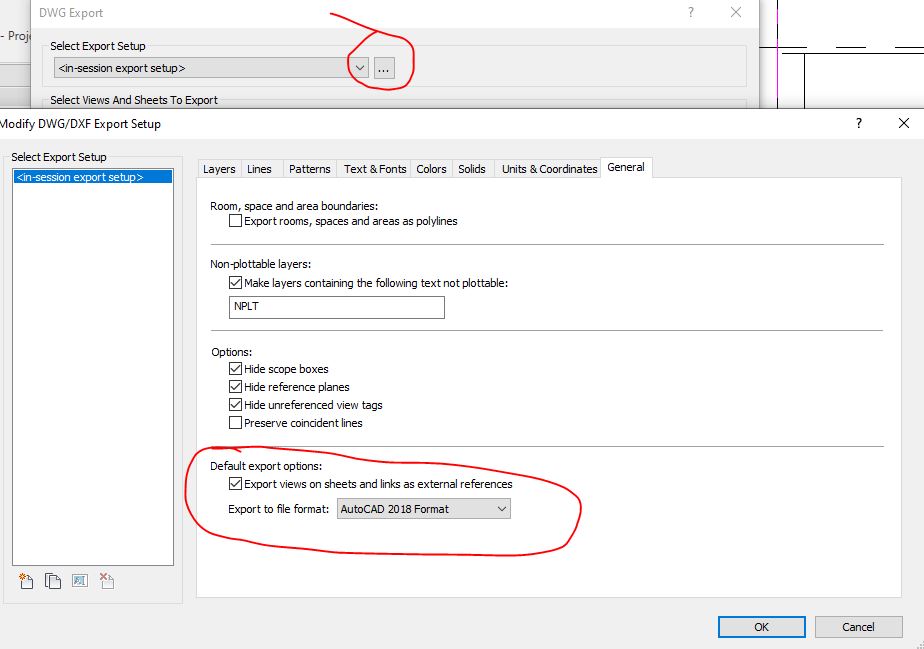Image resolution: width=924 pixels, height=649 pixels.
Task: Duplicate the selected export setup
Action: click(x=53, y=581)
